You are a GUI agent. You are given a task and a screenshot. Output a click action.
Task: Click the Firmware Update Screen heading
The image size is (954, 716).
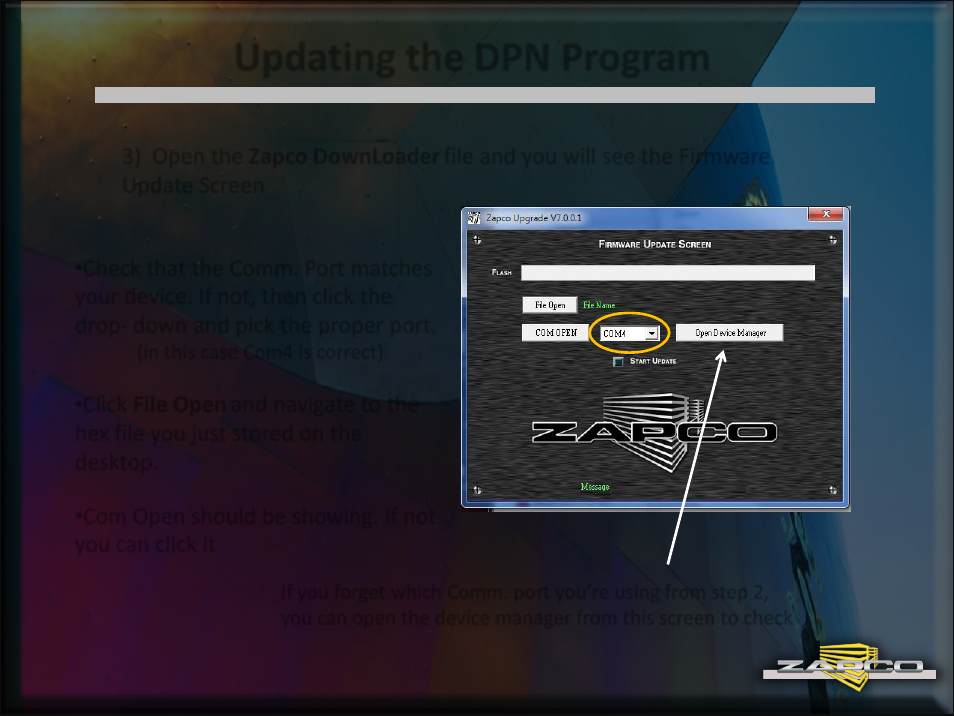(655, 244)
